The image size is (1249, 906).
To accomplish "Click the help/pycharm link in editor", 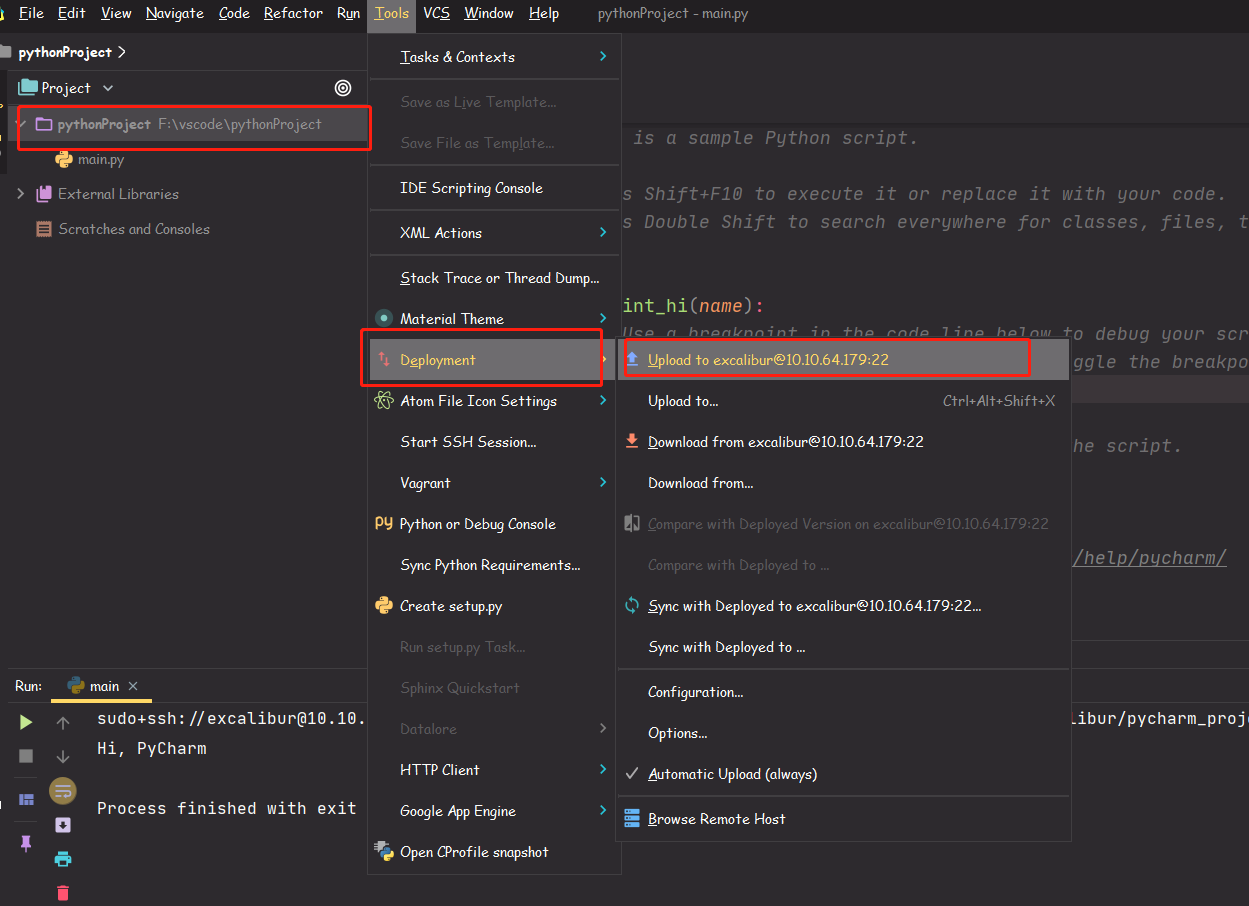I will click(x=1150, y=558).
